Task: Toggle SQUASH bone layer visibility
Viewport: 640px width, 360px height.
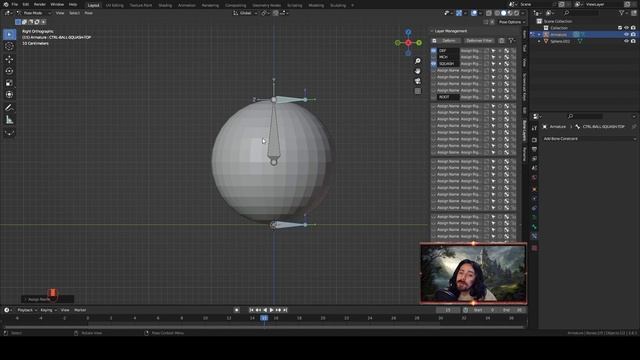Action: pyautogui.click(x=434, y=64)
